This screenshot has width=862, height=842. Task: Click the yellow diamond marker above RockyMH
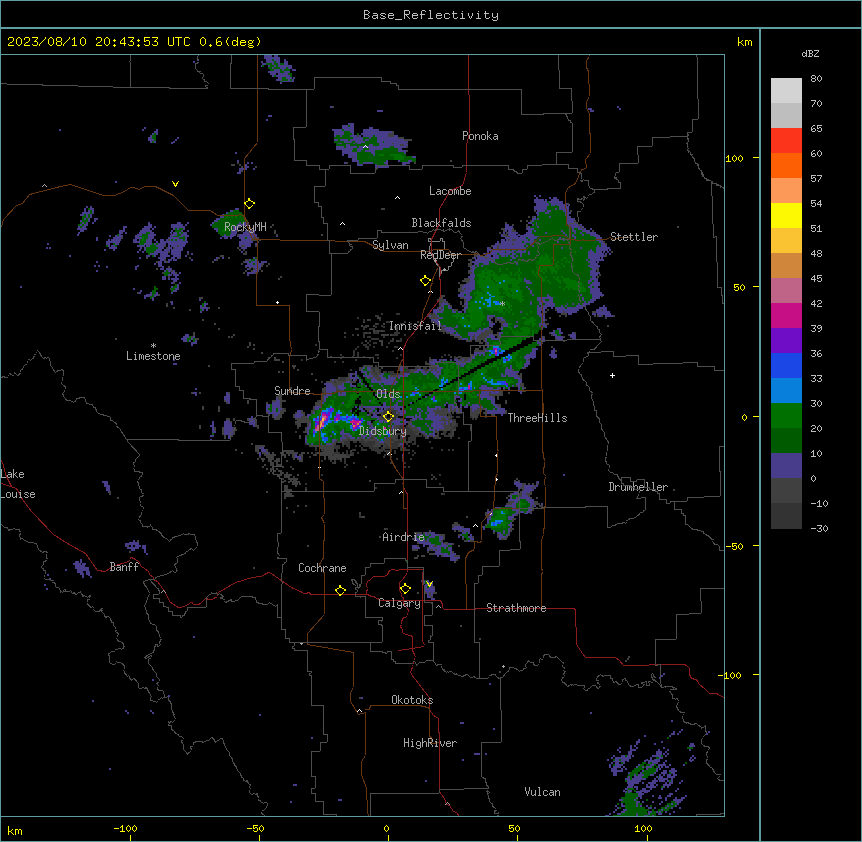pyautogui.click(x=250, y=203)
